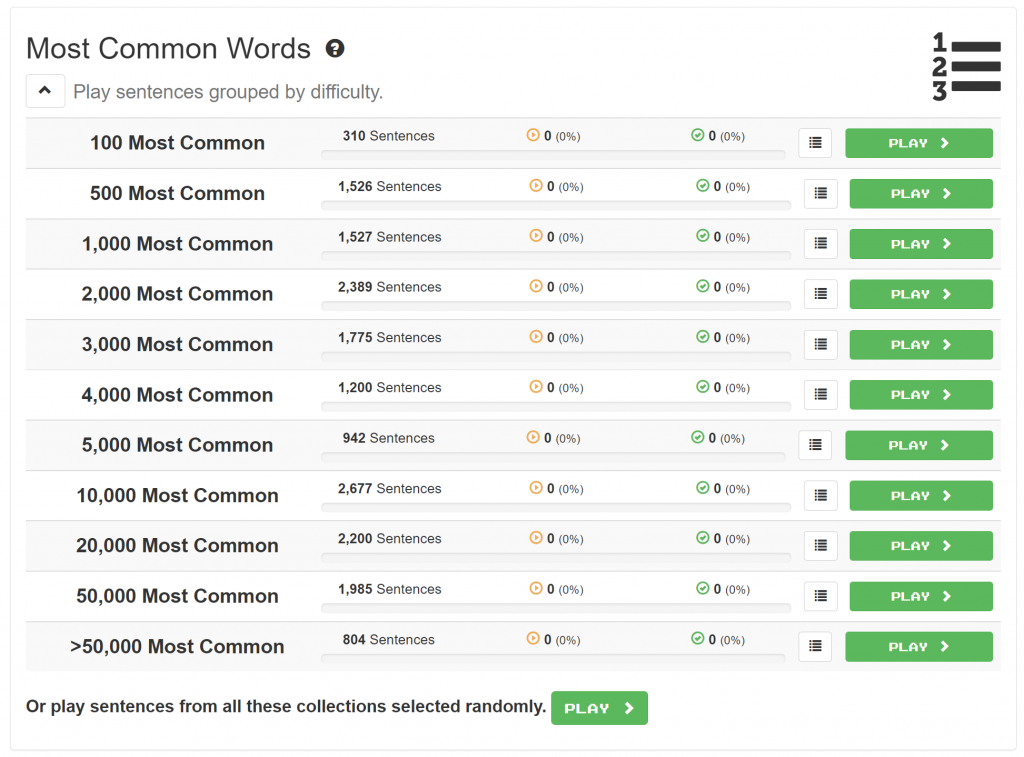Click the 500 Most Common progress bar
The height and width of the screenshot is (757, 1024).
click(x=556, y=206)
